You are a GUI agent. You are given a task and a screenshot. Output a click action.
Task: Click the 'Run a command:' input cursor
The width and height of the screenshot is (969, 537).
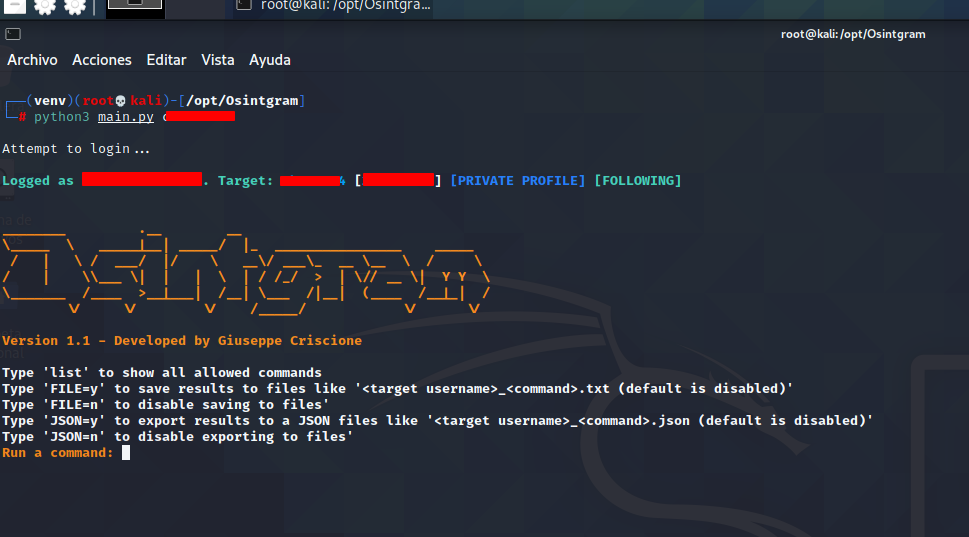(126, 453)
